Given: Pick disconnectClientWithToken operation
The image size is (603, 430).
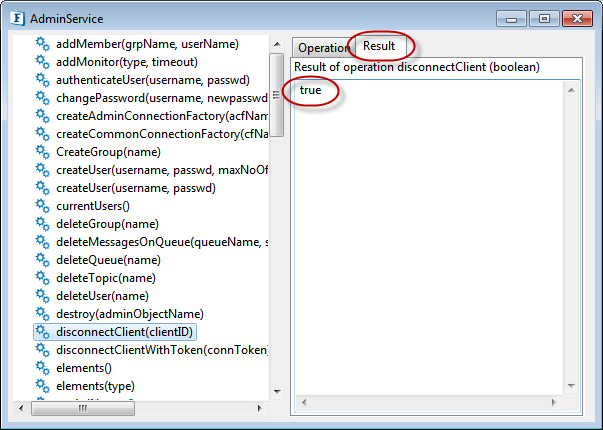Looking at the screenshot, I should [x=162, y=350].
